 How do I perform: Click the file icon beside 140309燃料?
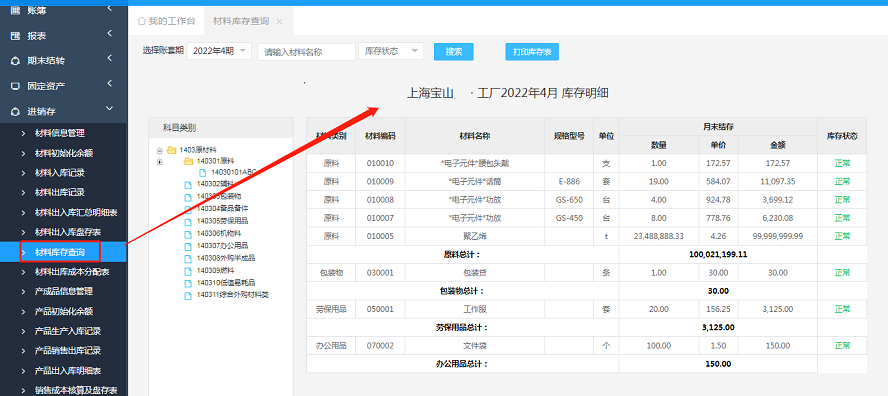(188, 271)
